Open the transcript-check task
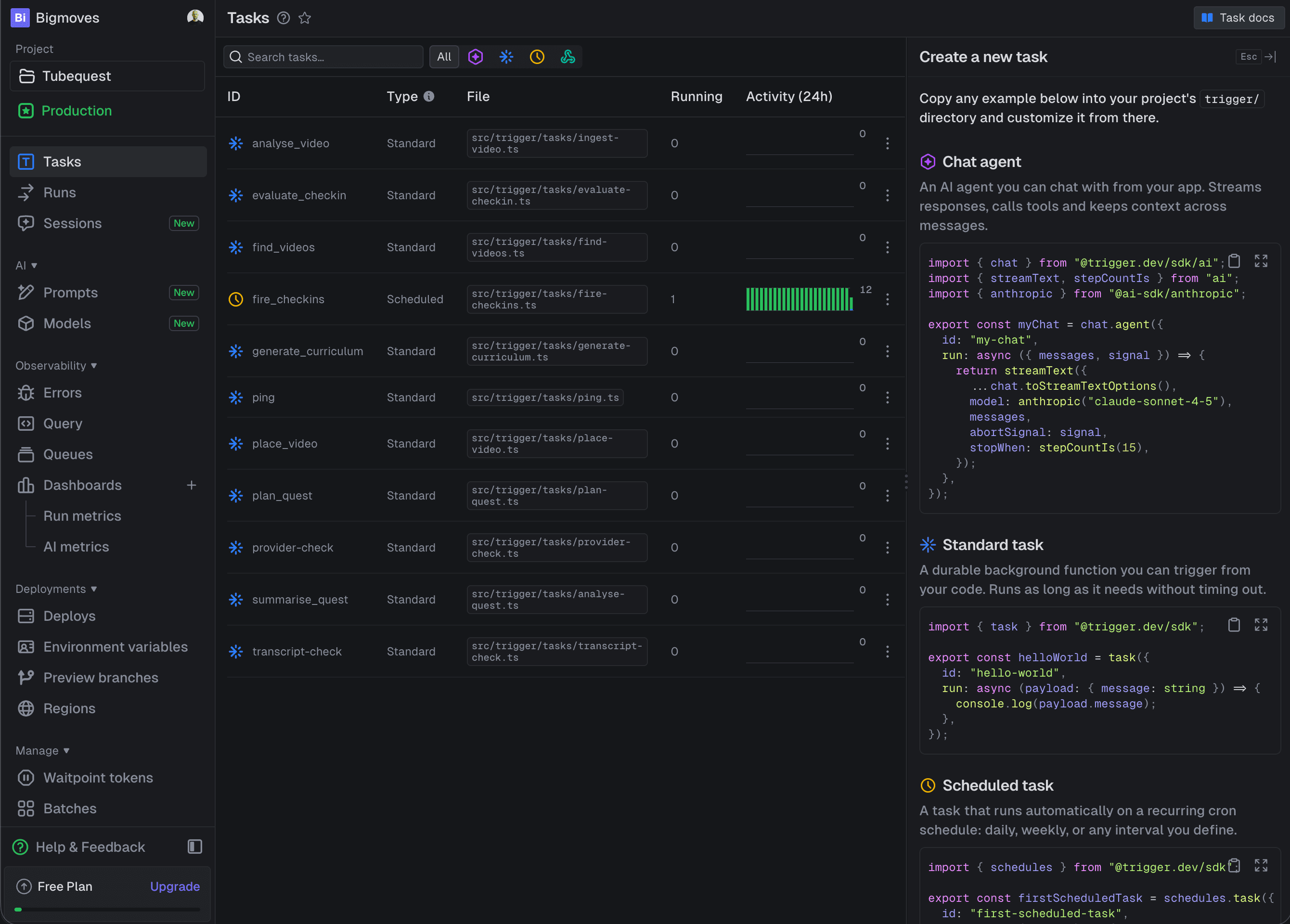The height and width of the screenshot is (924, 1290). 297,652
